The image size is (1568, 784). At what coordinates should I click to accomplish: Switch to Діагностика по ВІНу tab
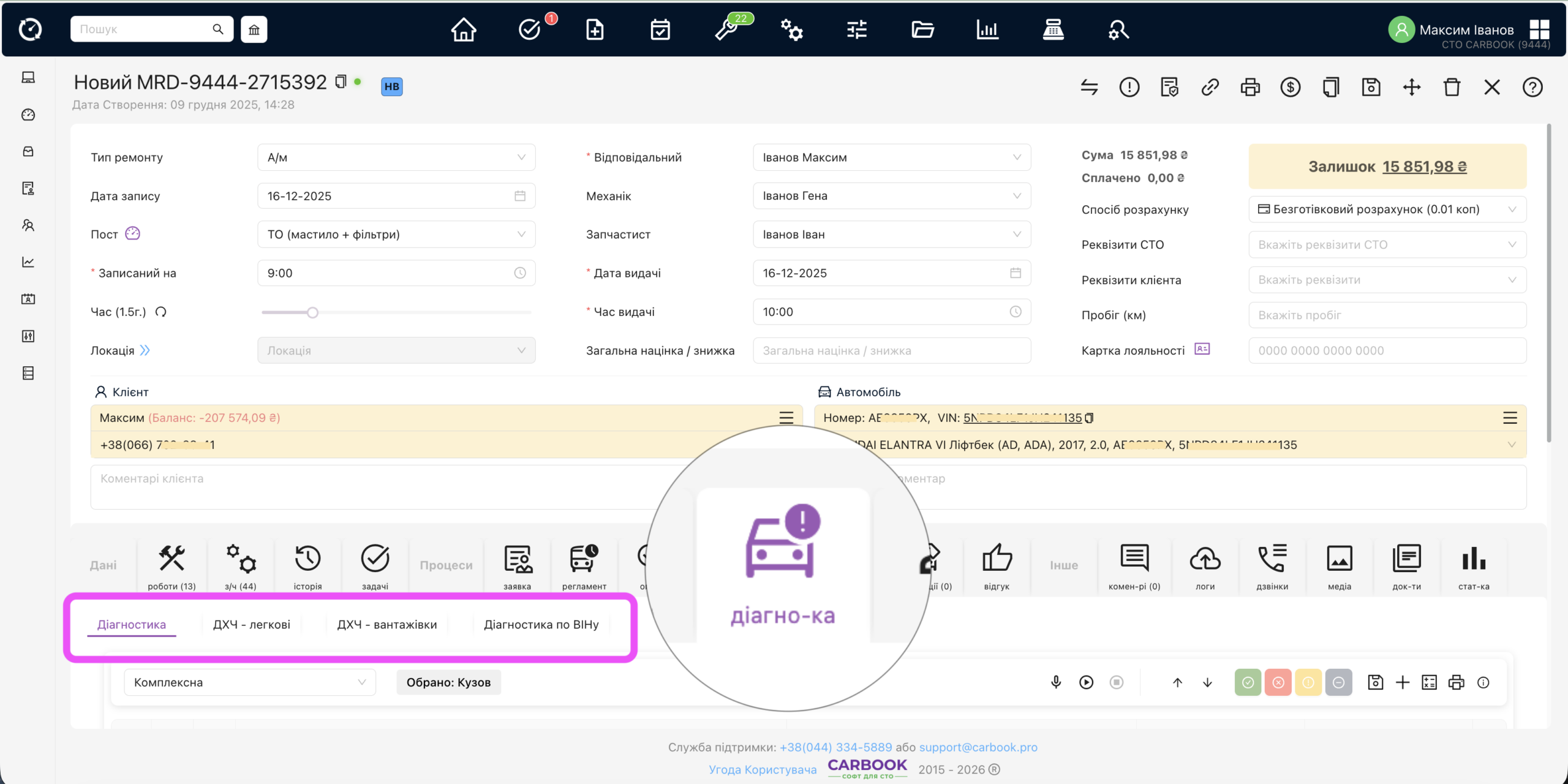tap(541, 625)
